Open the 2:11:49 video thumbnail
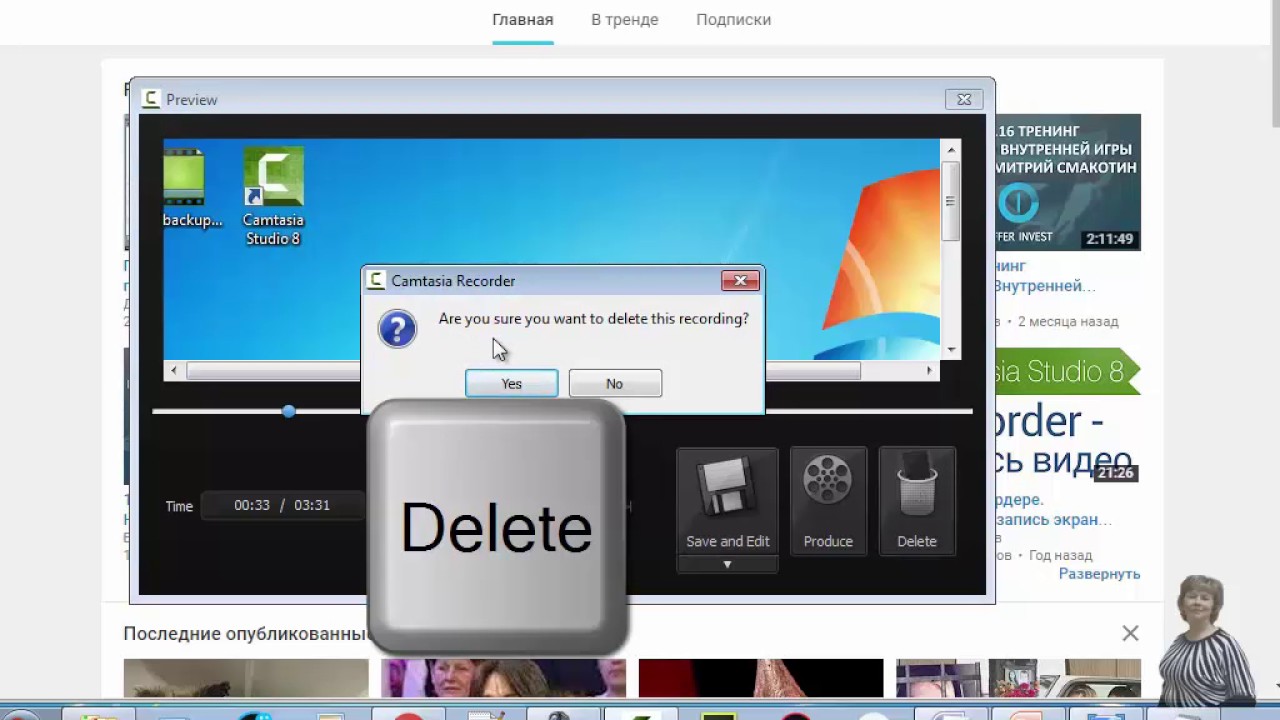The image size is (1280, 720). click(1068, 182)
